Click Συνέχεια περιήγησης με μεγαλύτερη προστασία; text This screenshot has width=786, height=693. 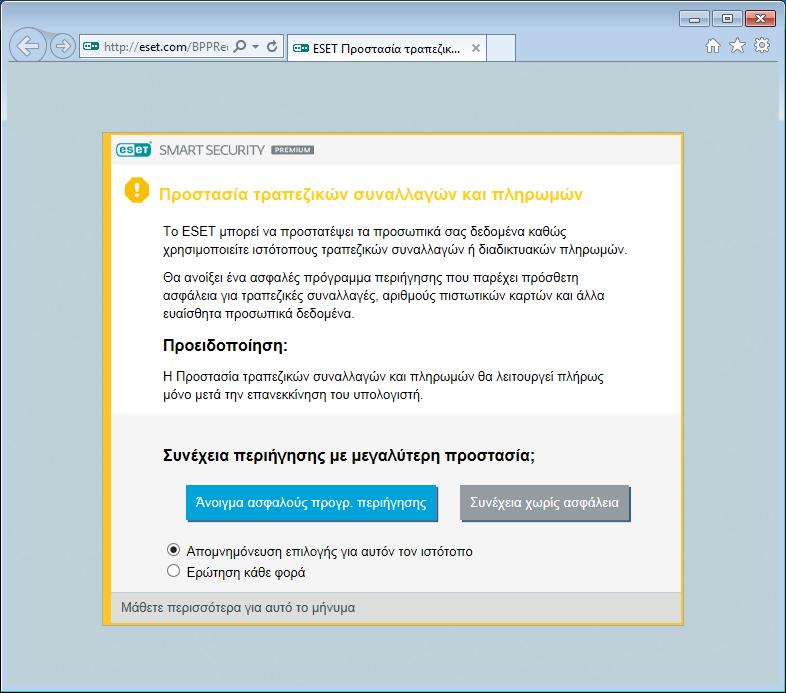(x=349, y=455)
